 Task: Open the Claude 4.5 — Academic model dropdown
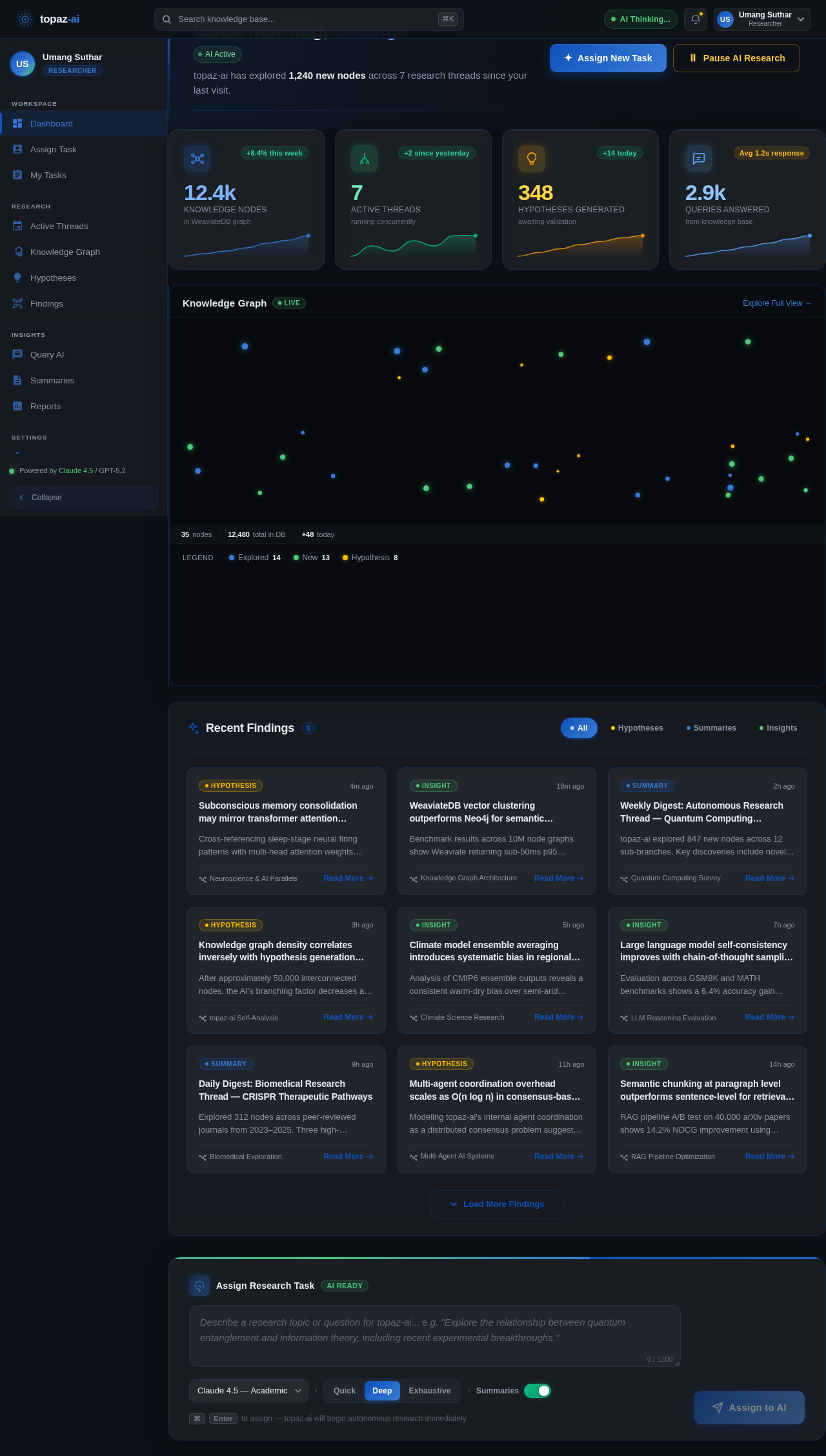[248, 1391]
